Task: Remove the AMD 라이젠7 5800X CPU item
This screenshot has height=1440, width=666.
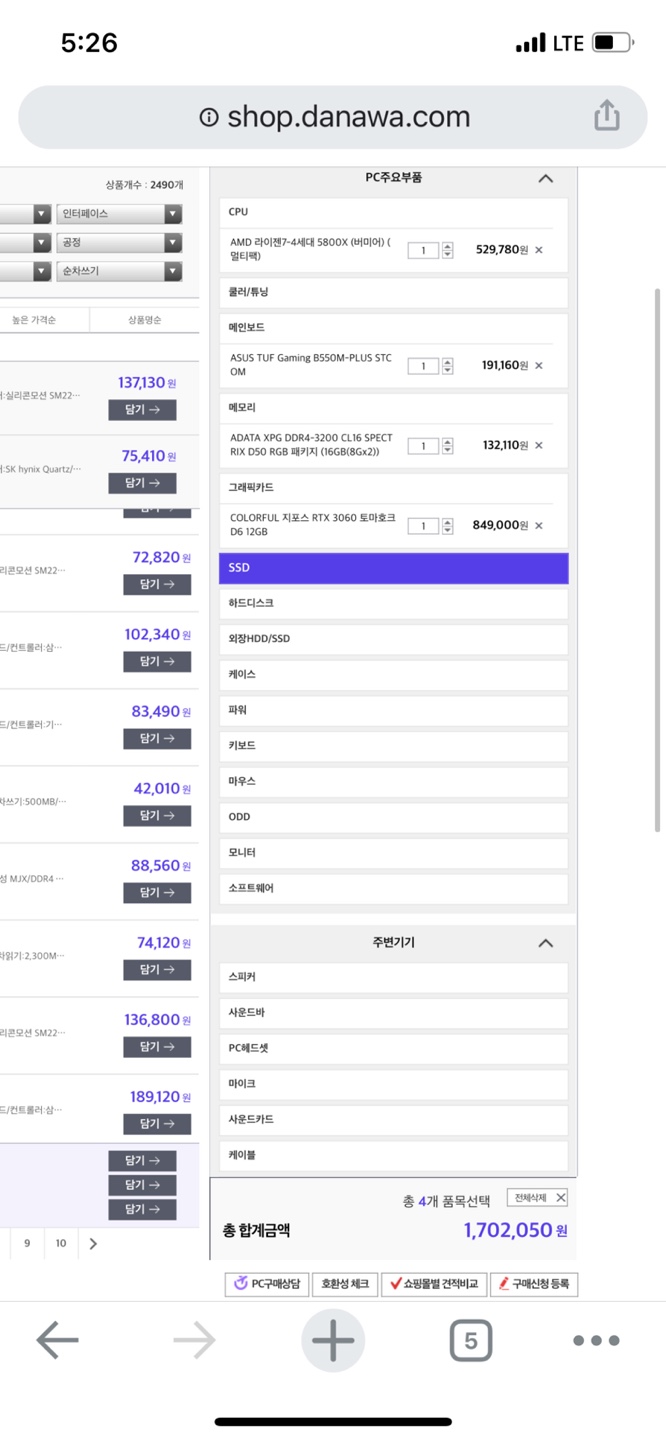Action: point(539,250)
